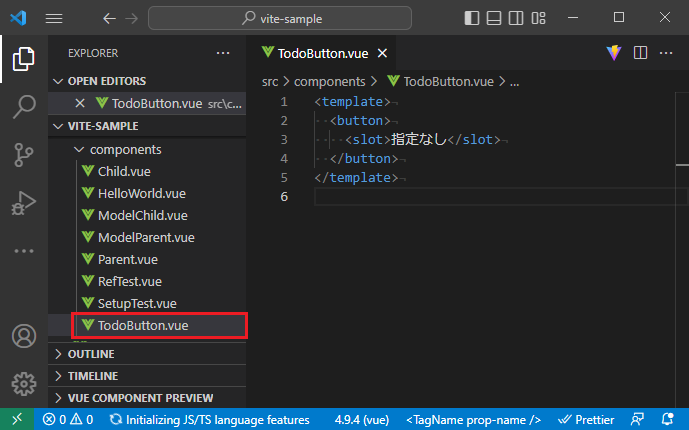The image size is (689, 430).
Task: Open editor More Actions menu
Action: 666,53
